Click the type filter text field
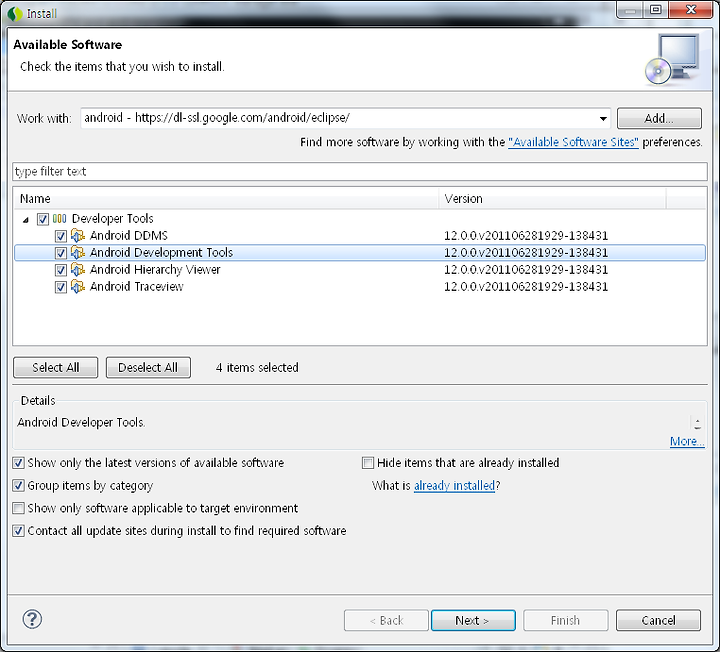 click(x=360, y=171)
